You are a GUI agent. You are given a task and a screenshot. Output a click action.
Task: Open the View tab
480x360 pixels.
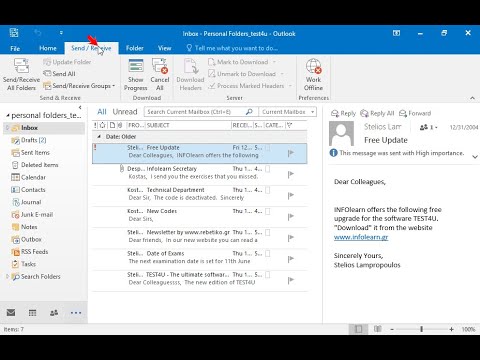point(164,48)
